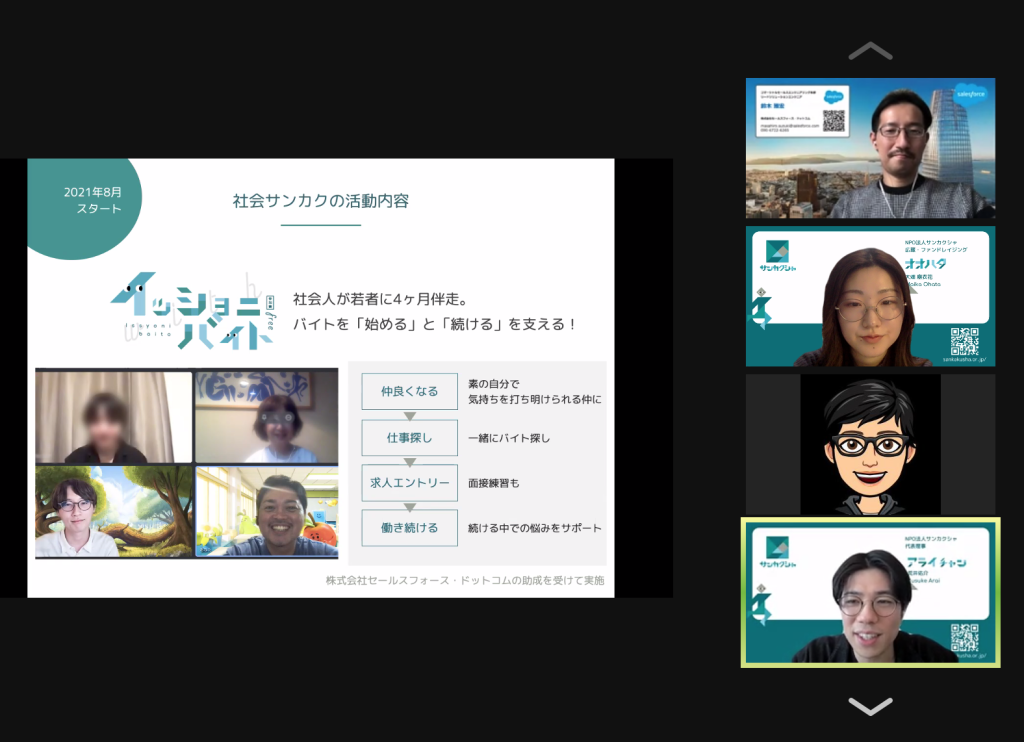Show next participants with the down chevron
This screenshot has width=1024, height=742.
[x=870, y=706]
